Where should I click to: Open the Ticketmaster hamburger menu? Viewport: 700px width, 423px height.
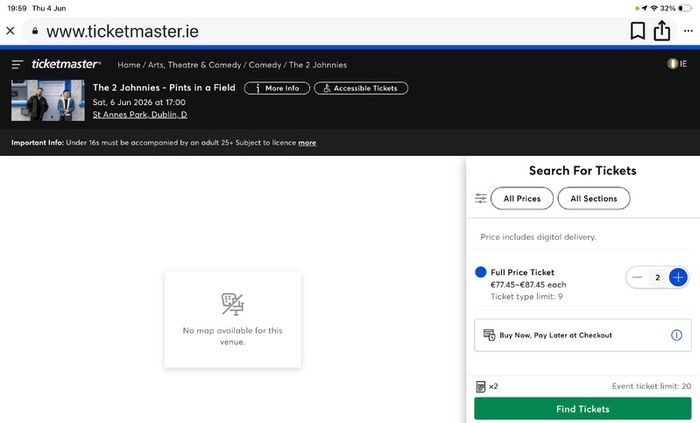coord(17,65)
